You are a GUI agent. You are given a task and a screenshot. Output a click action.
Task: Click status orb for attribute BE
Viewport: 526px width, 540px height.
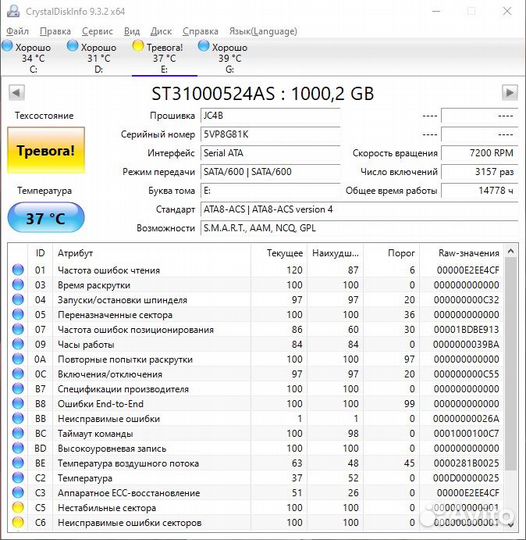(x=18, y=463)
